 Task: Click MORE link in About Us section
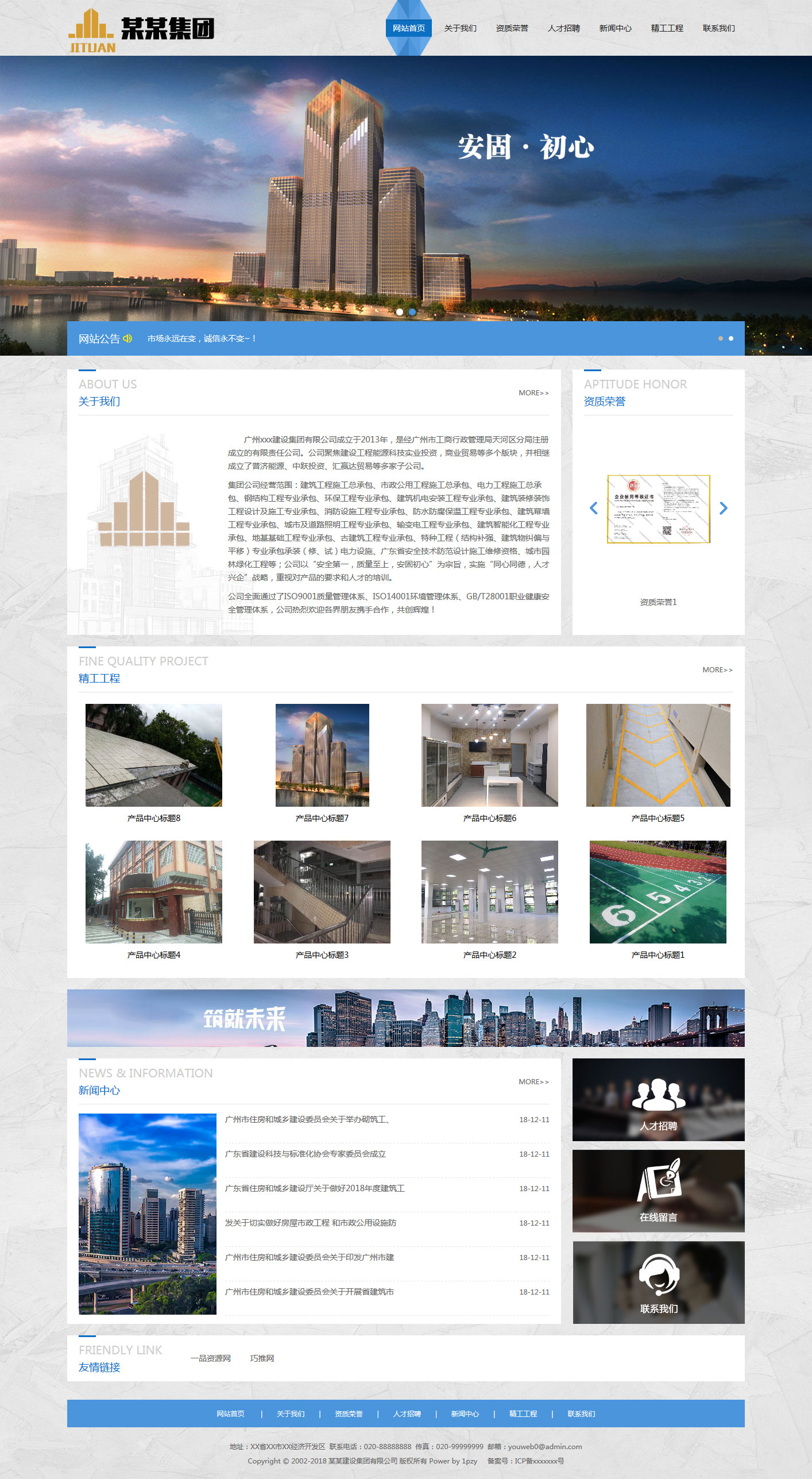click(533, 393)
